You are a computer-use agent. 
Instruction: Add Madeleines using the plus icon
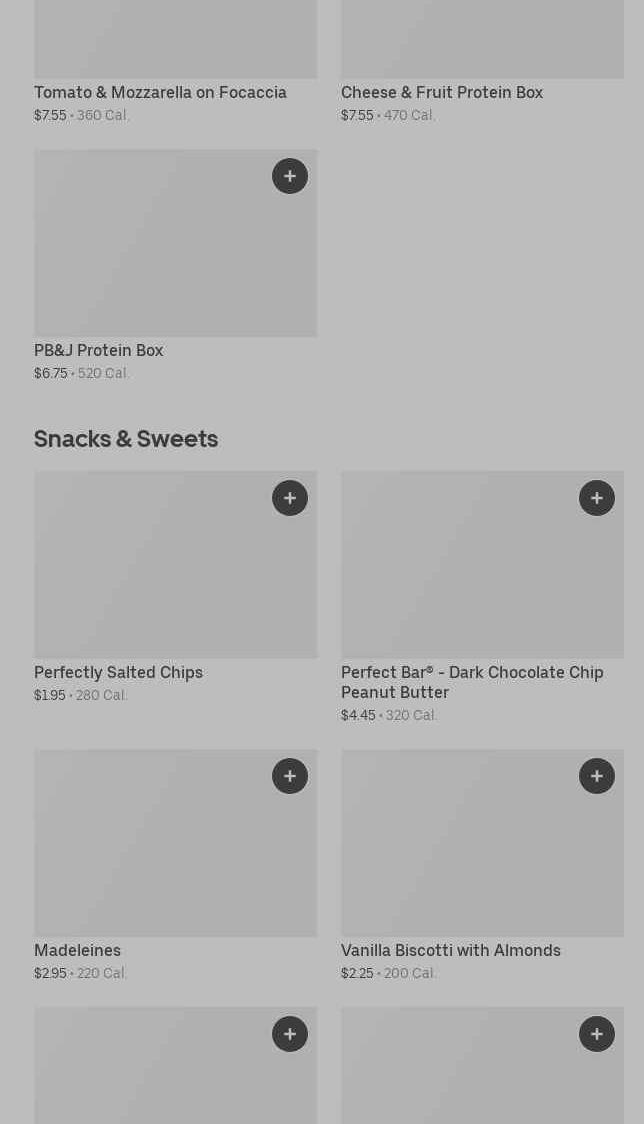point(290,776)
